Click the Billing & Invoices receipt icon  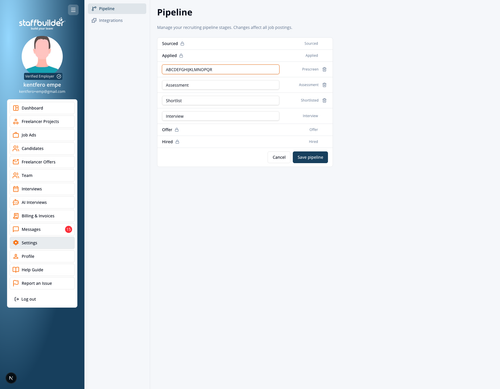[16, 216]
